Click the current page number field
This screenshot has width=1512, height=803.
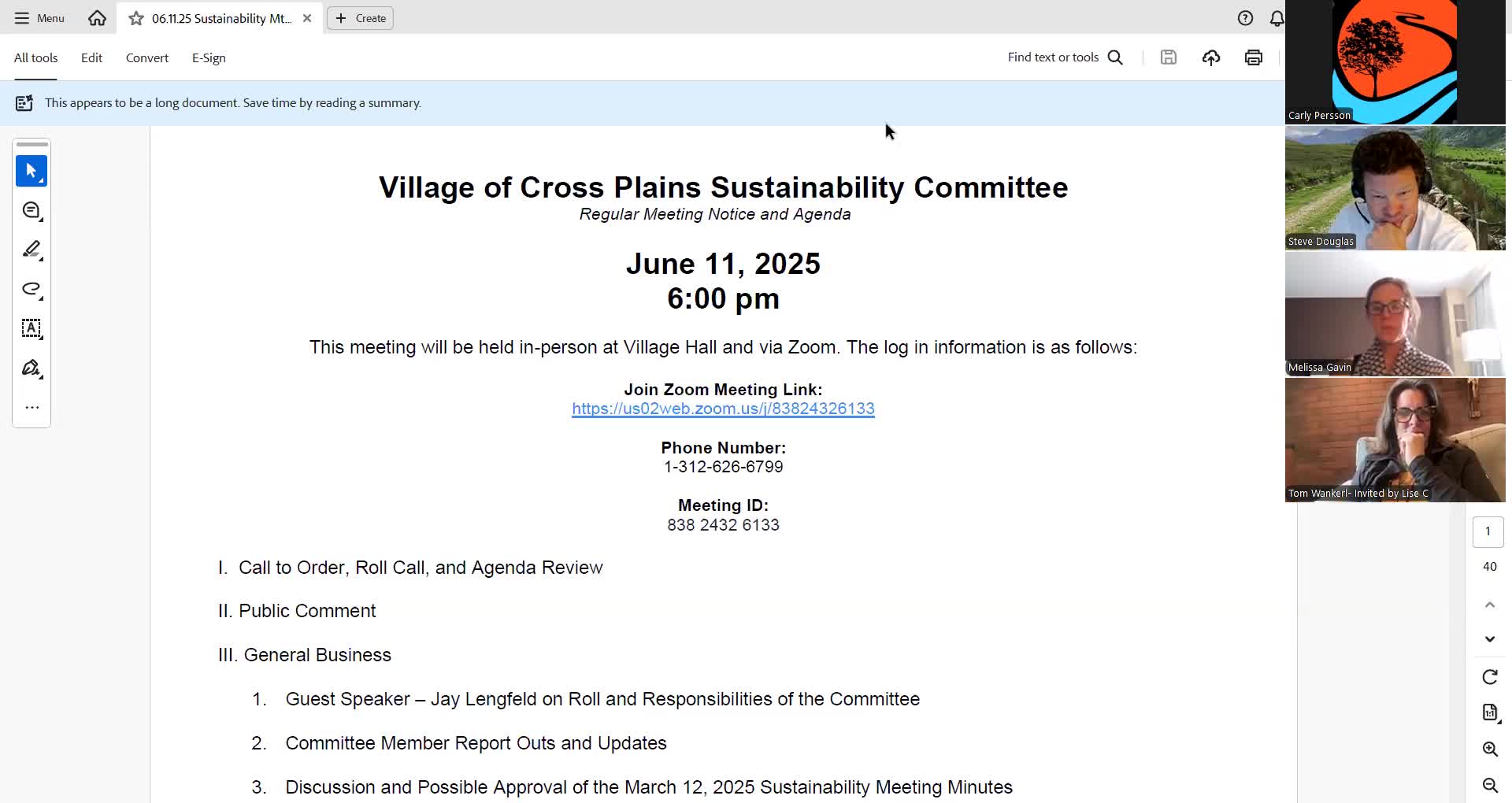pos(1488,531)
